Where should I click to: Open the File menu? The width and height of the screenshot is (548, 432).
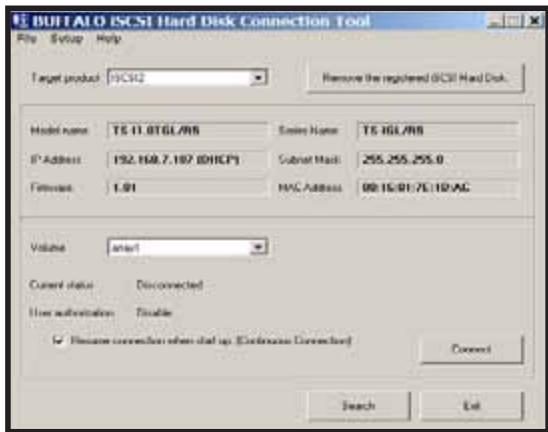27,38
